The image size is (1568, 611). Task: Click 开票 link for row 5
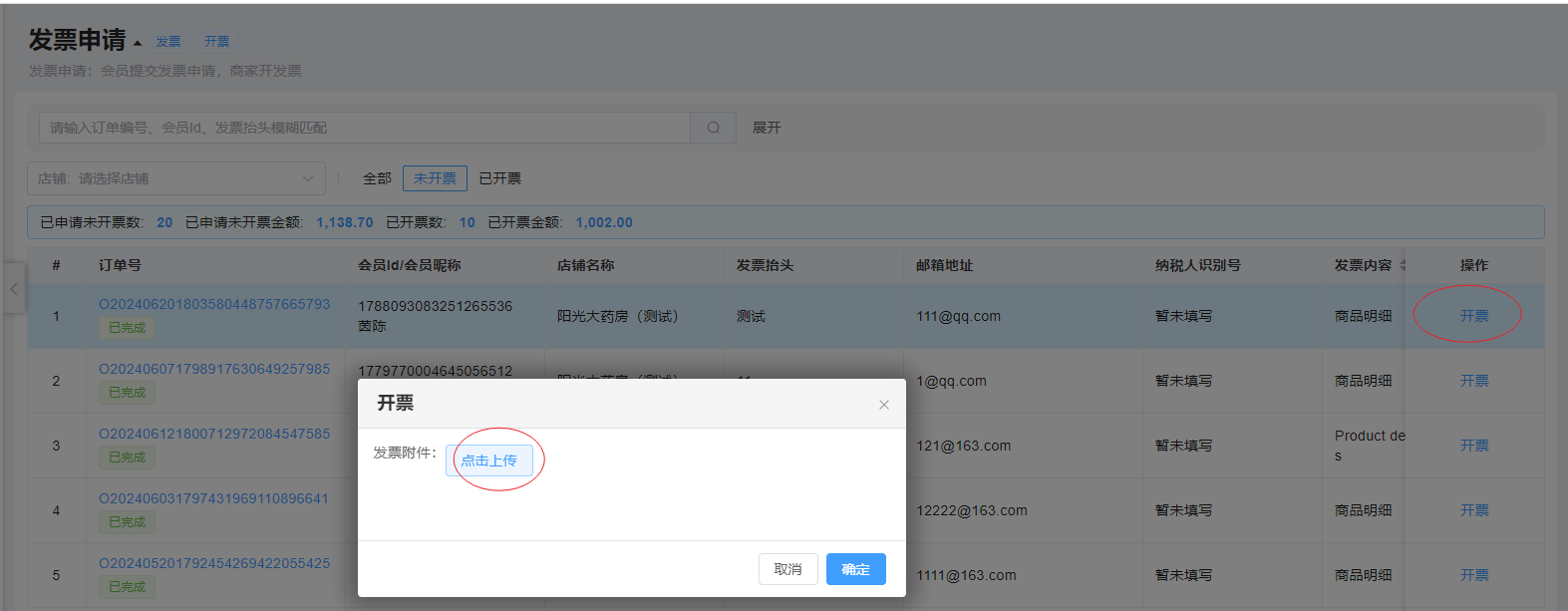click(1474, 575)
